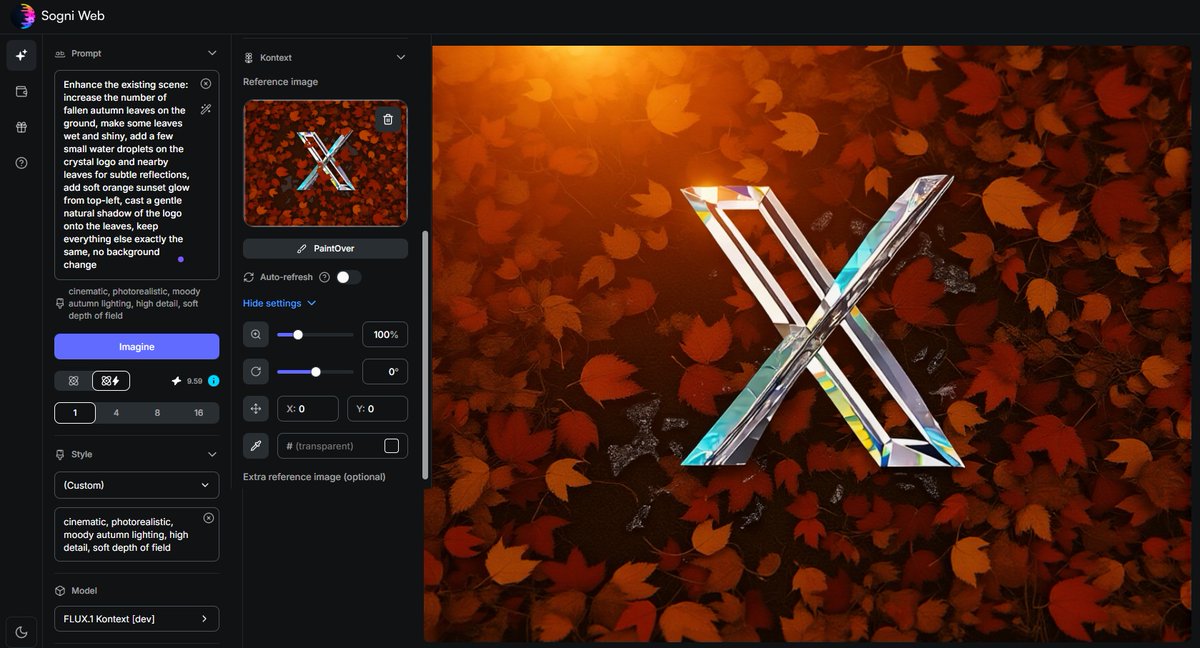Set image count to 8
1200x648 pixels.
pos(157,413)
